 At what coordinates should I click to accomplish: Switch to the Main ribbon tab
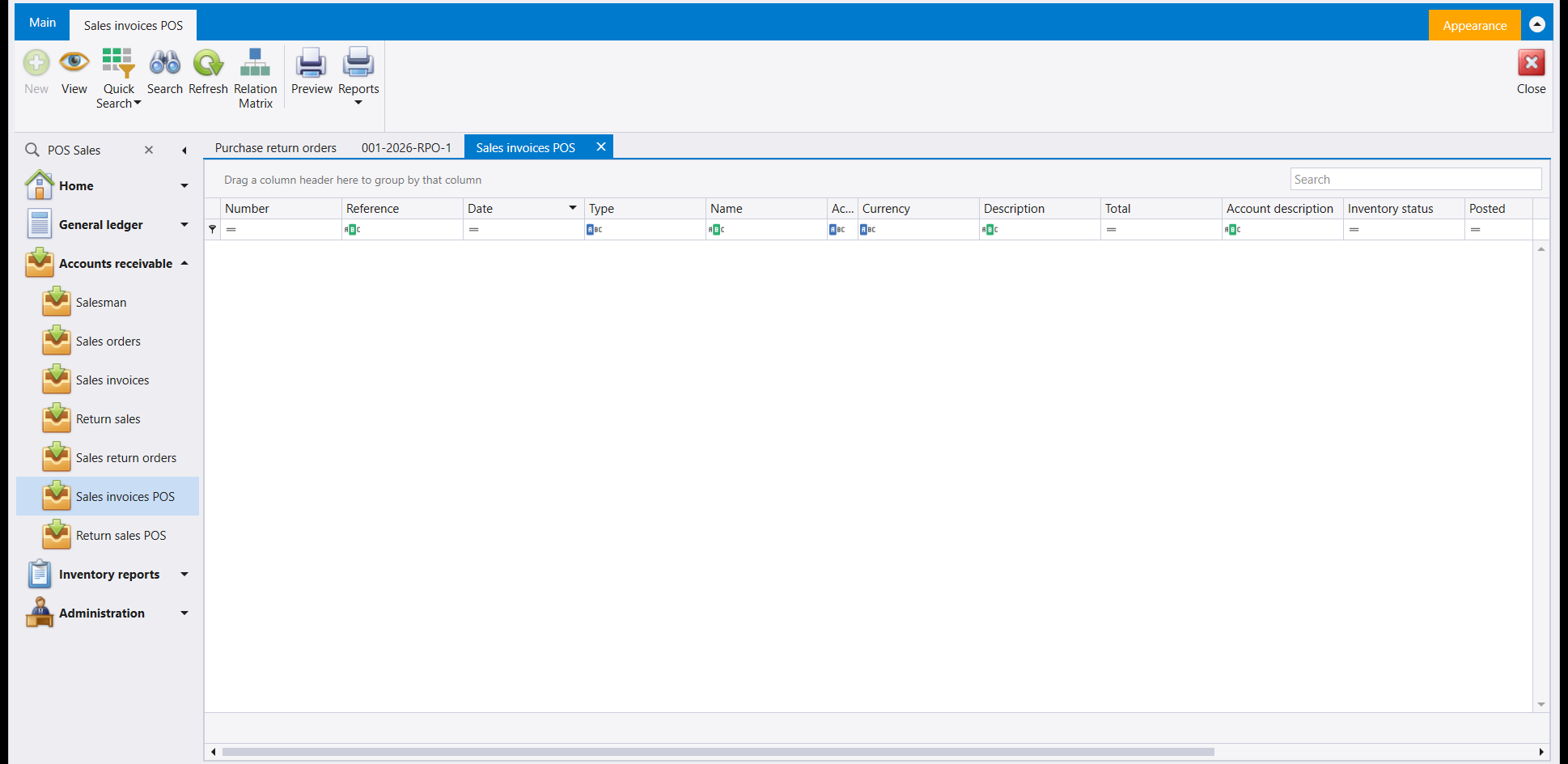[42, 23]
